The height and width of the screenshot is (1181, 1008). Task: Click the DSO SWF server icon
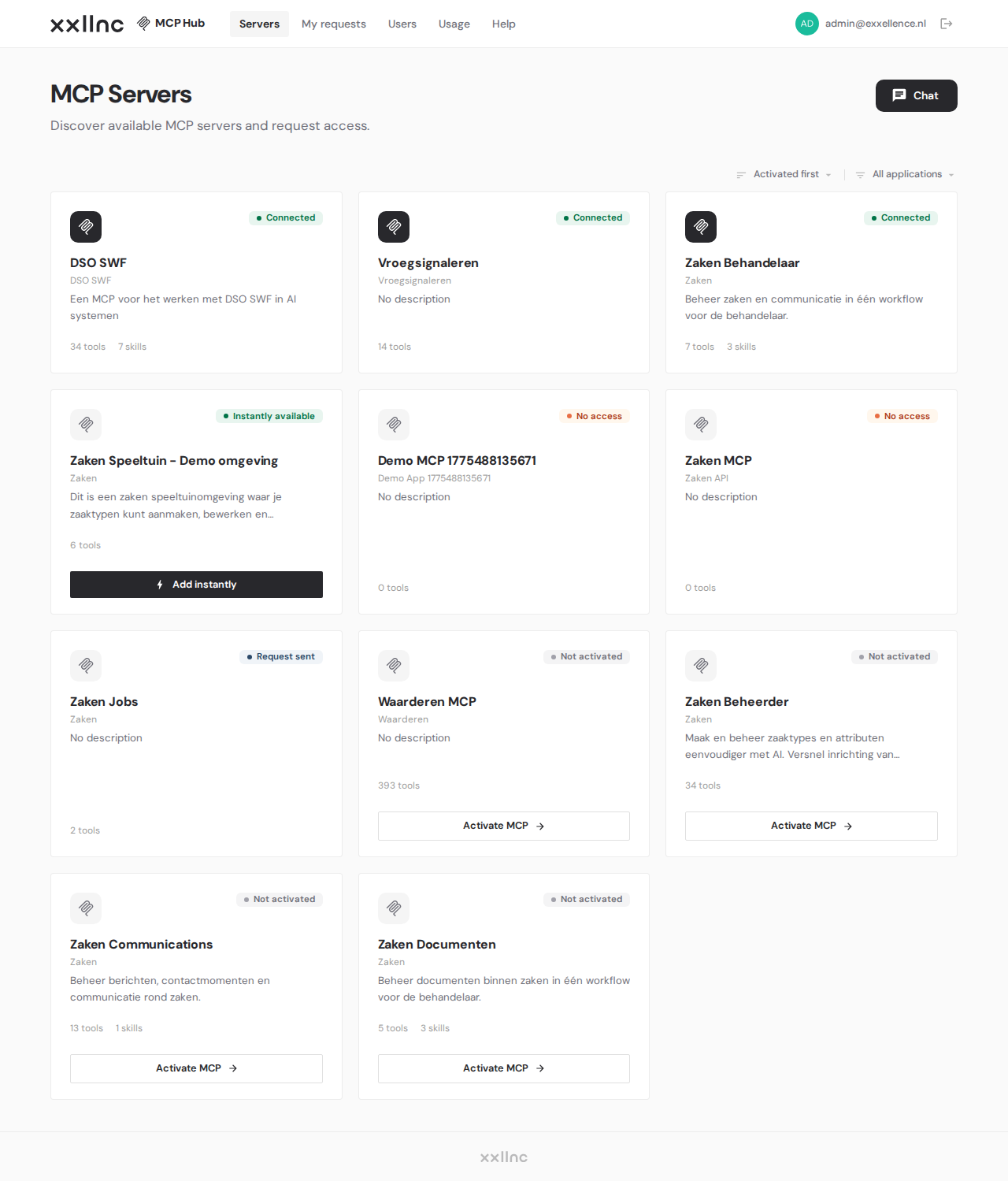[x=86, y=227]
